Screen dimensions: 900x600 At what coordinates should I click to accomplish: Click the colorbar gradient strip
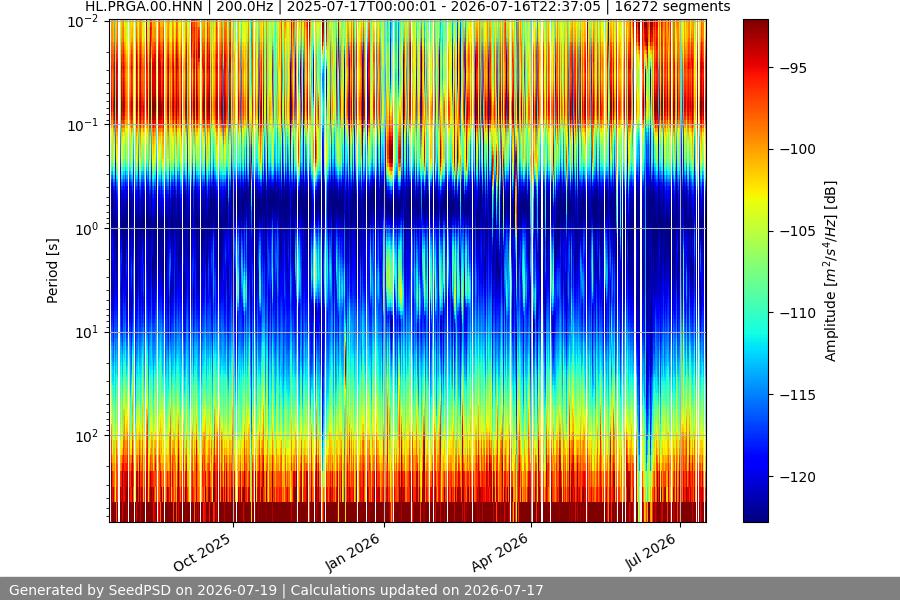tap(755, 271)
